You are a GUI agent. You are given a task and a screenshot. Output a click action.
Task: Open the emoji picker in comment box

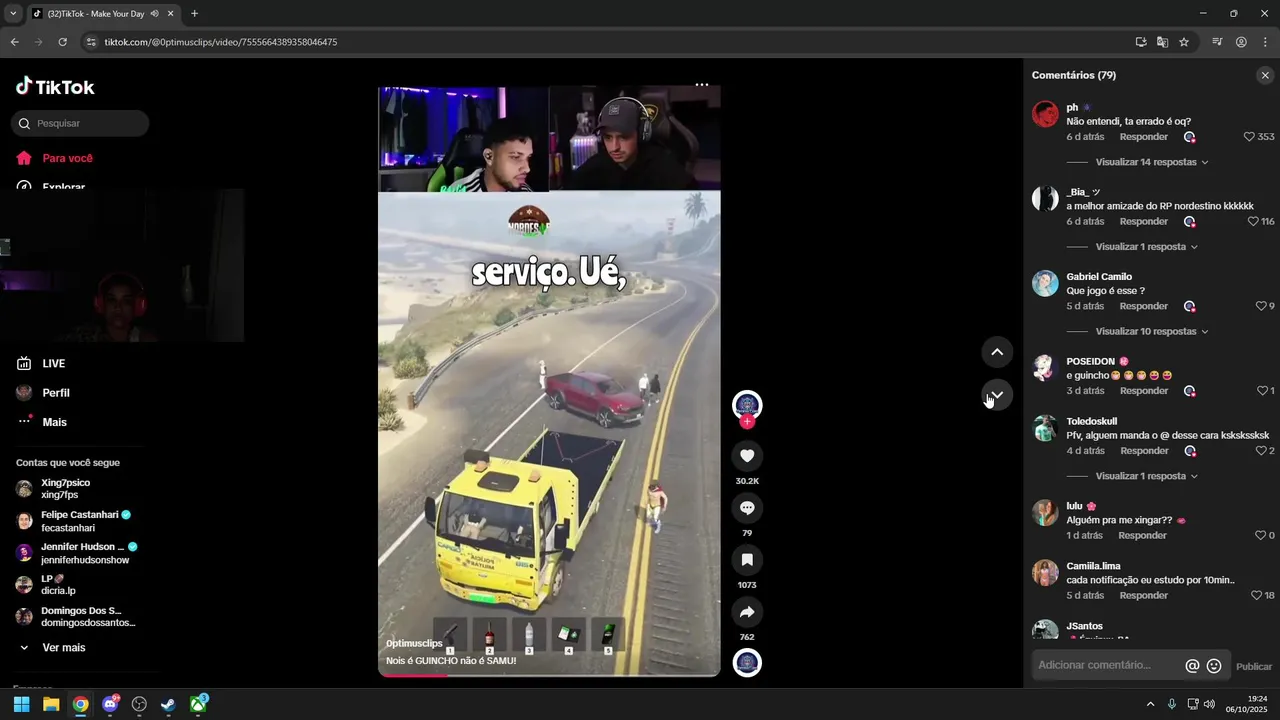(1214, 666)
